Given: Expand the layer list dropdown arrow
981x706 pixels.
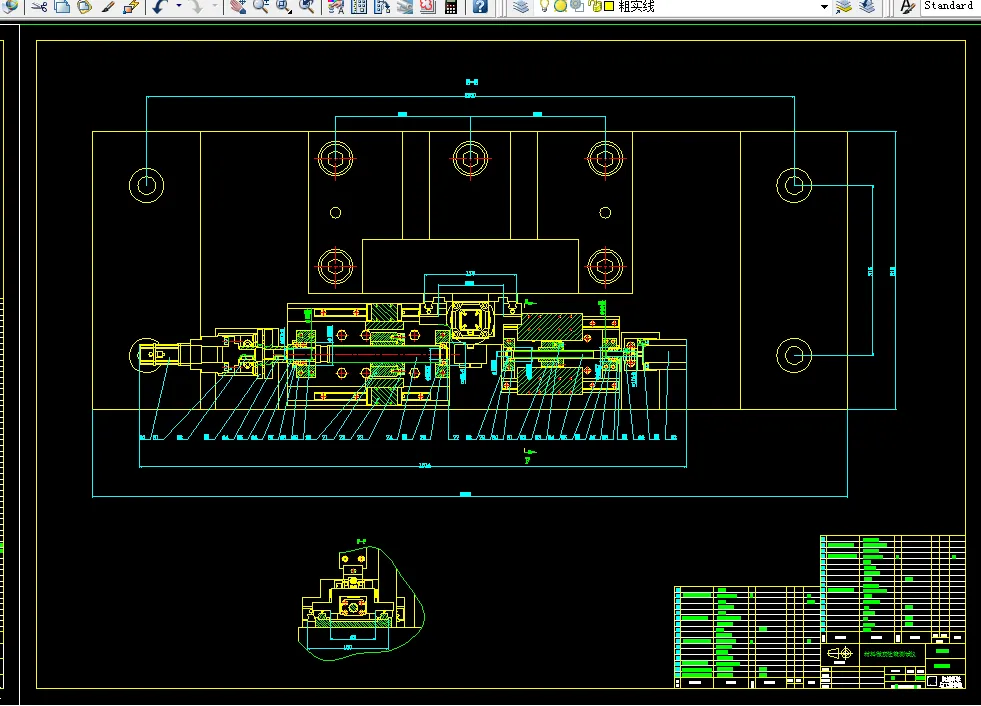Looking at the screenshot, I should tap(824, 7).
